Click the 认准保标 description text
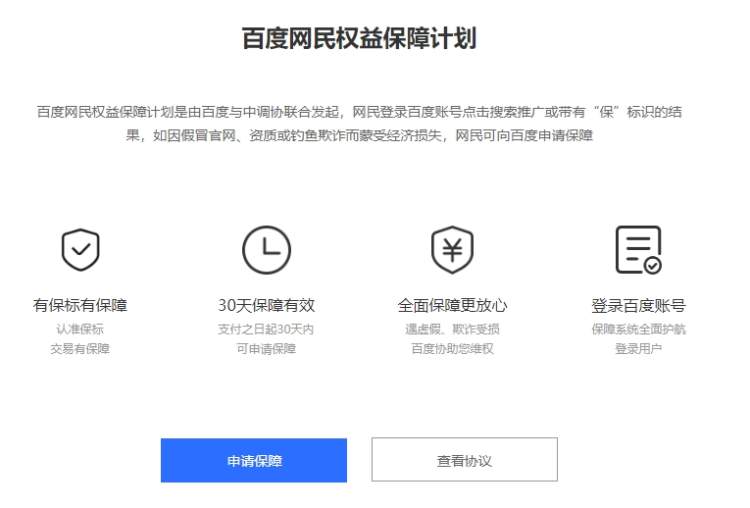Viewport: 750px width, 508px height. pos(80,329)
